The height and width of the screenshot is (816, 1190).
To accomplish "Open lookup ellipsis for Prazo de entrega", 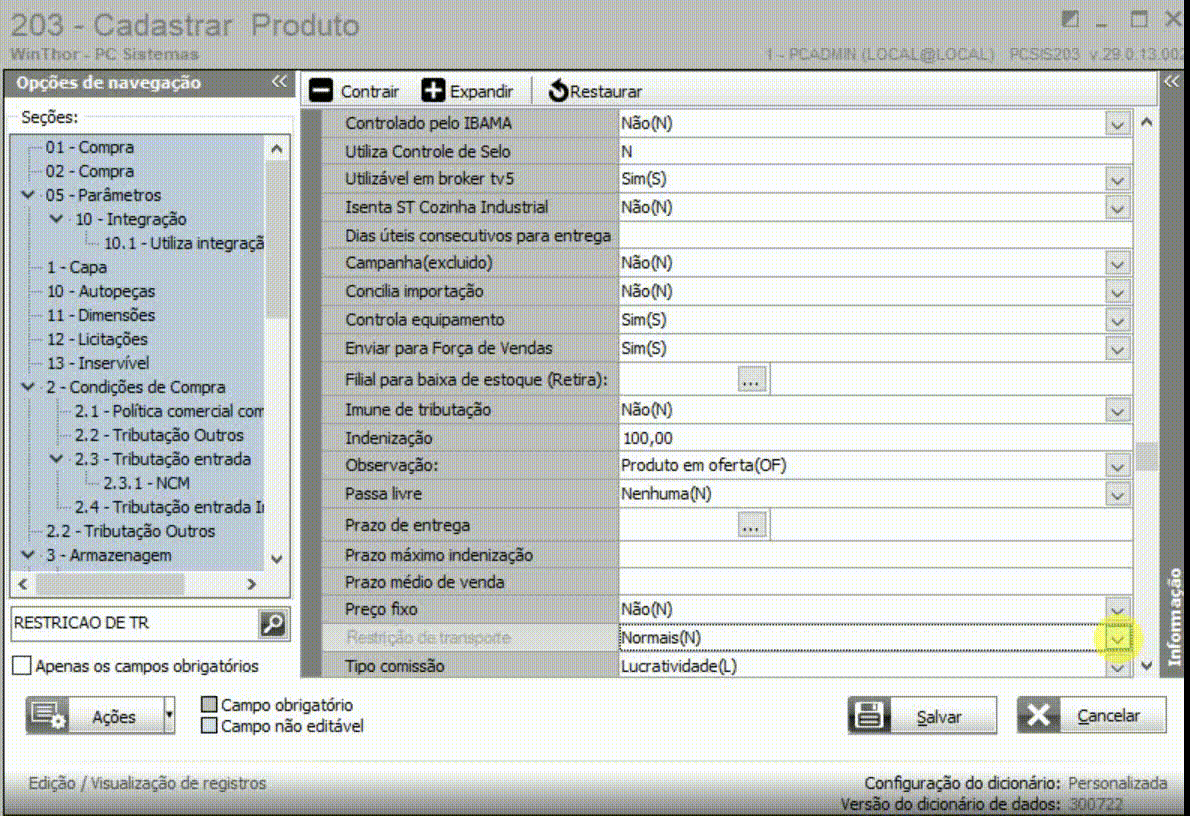I will 751,525.
